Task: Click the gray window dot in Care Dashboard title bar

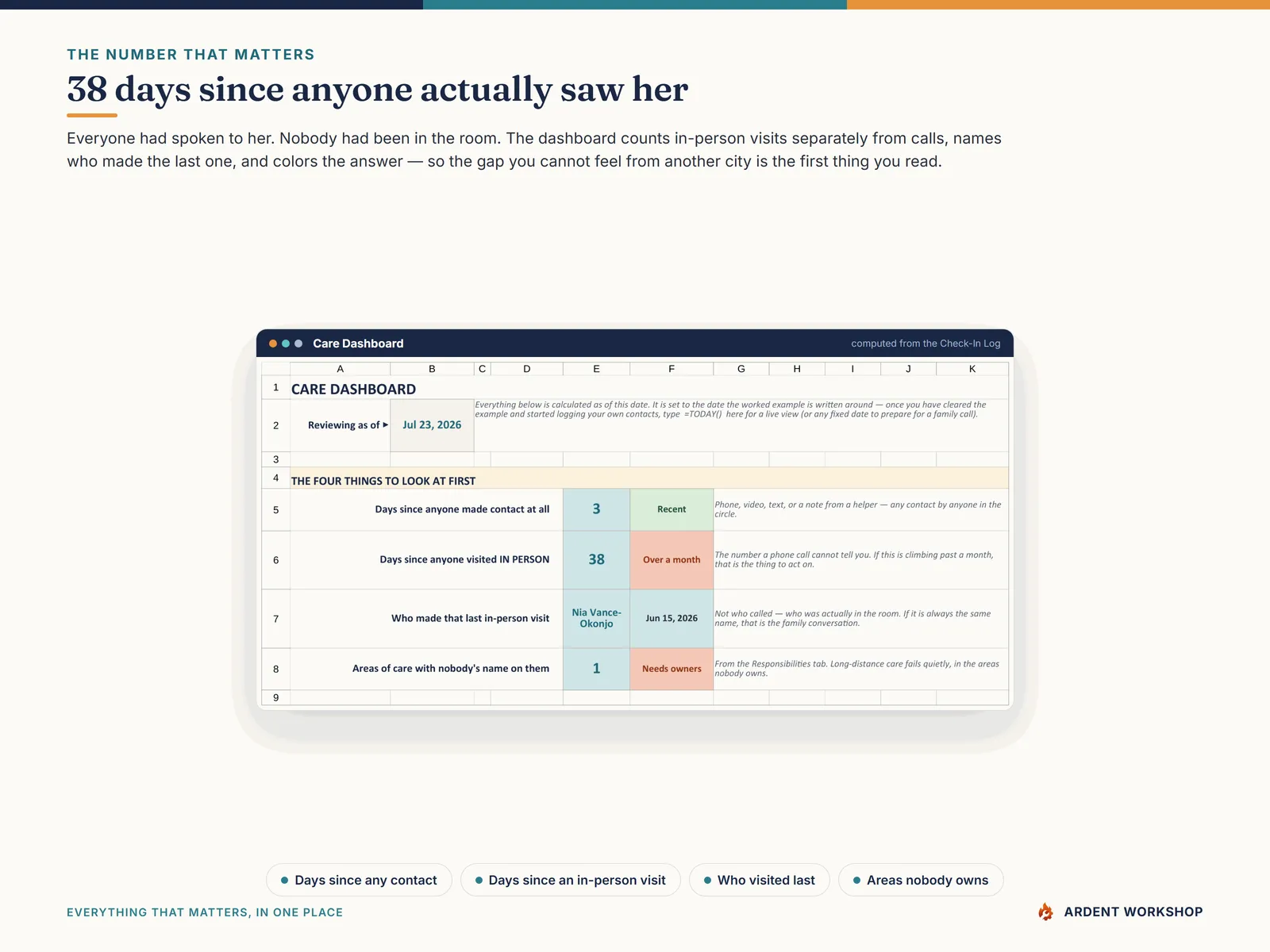Action: [298, 344]
